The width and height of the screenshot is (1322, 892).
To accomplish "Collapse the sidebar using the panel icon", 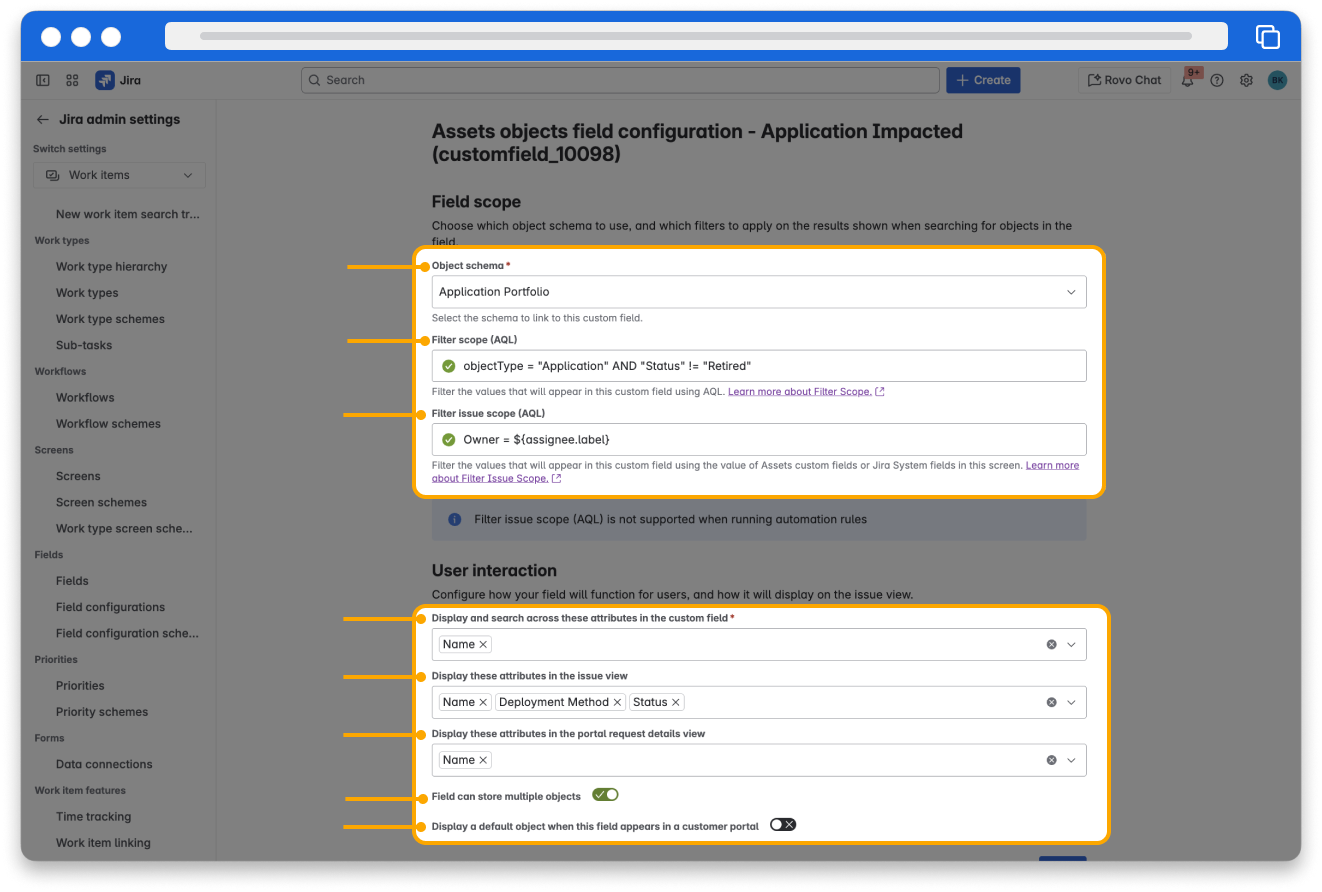I will (43, 80).
